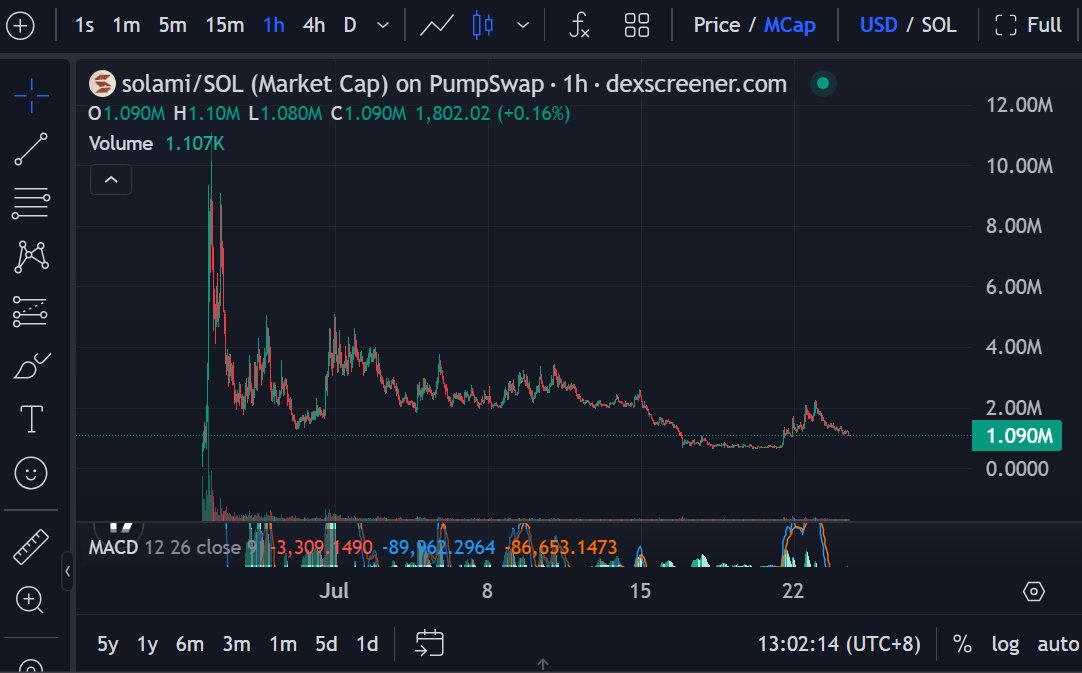The height and width of the screenshot is (673, 1082).
Task: Click the Volume indicator label
Action: point(121,144)
